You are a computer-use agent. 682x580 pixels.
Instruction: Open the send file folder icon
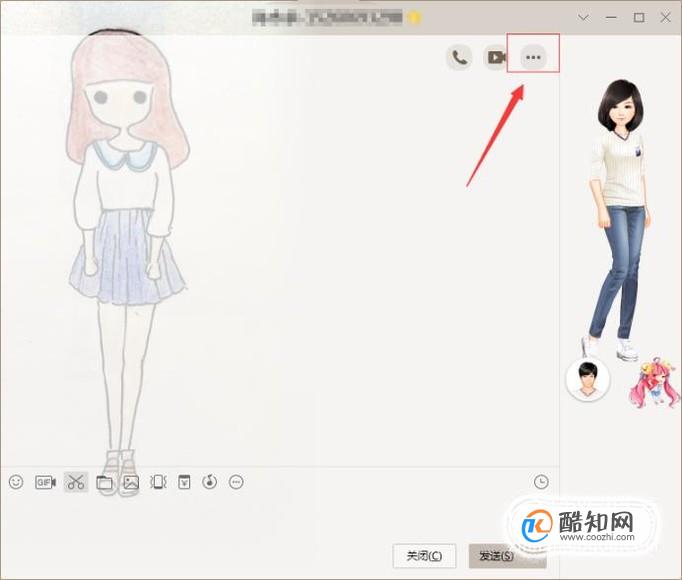tap(104, 483)
